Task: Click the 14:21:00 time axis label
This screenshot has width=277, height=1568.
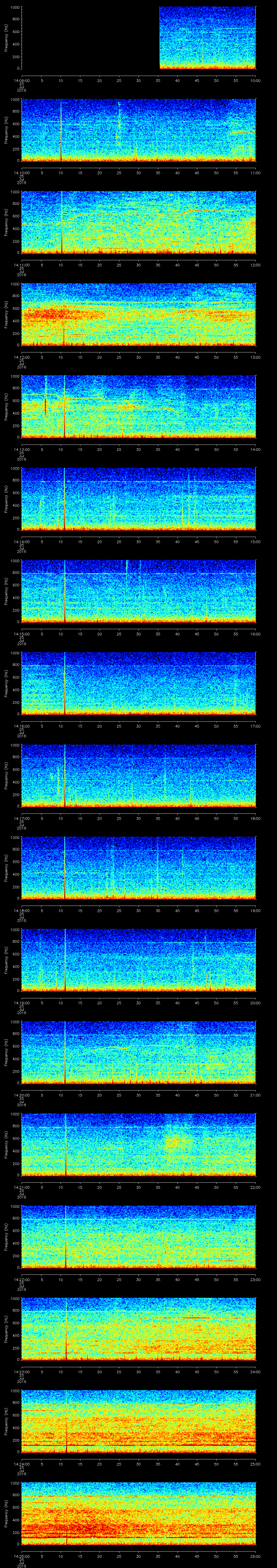Action: coord(21,1187)
